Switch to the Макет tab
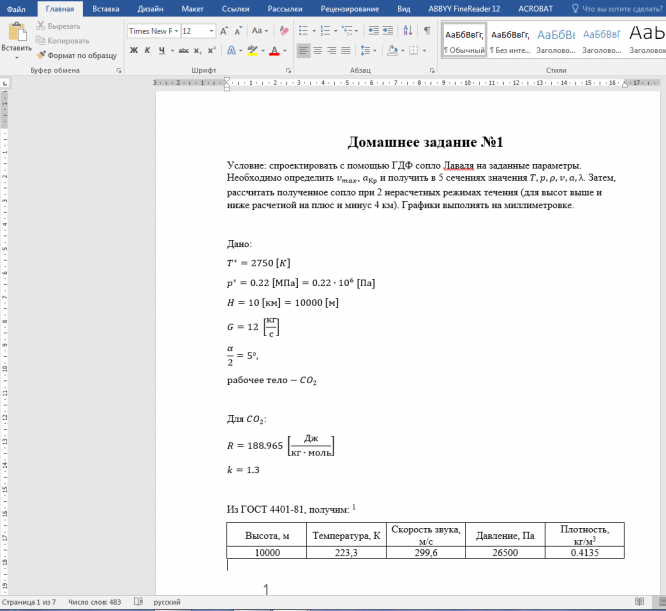Viewport: 666px width, 611px height. tap(192, 8)
